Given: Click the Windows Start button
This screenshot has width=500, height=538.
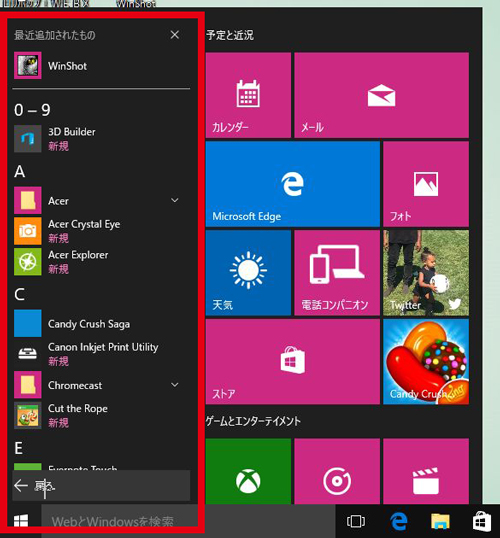Looking at the screenshot, I should (21, 521).
